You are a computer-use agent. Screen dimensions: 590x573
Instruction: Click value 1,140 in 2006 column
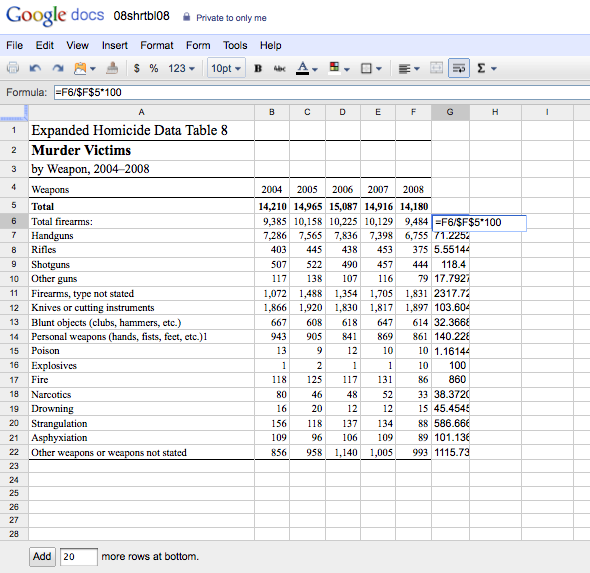click(x=342, y=452)
